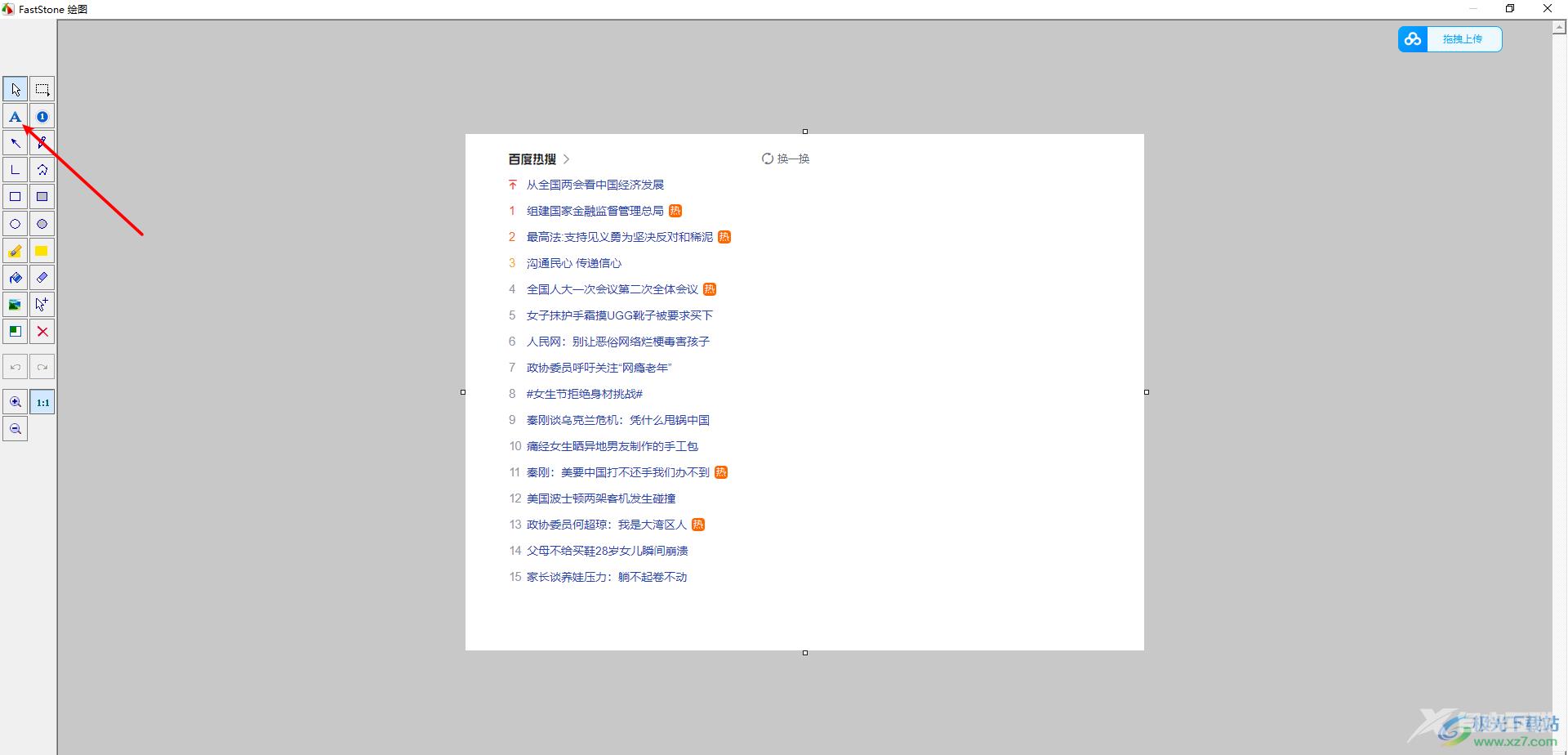Close the FastStone 绘图 window

(1548, 9)
